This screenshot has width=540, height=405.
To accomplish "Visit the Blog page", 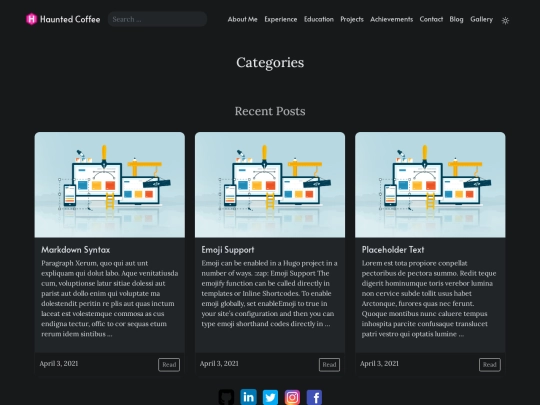I will tap(456, 19).
